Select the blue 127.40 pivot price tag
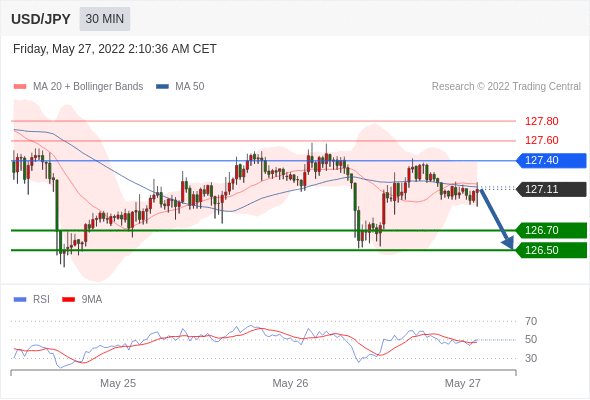590x400 pixels. pyautogui.click(x=551, y=161)
